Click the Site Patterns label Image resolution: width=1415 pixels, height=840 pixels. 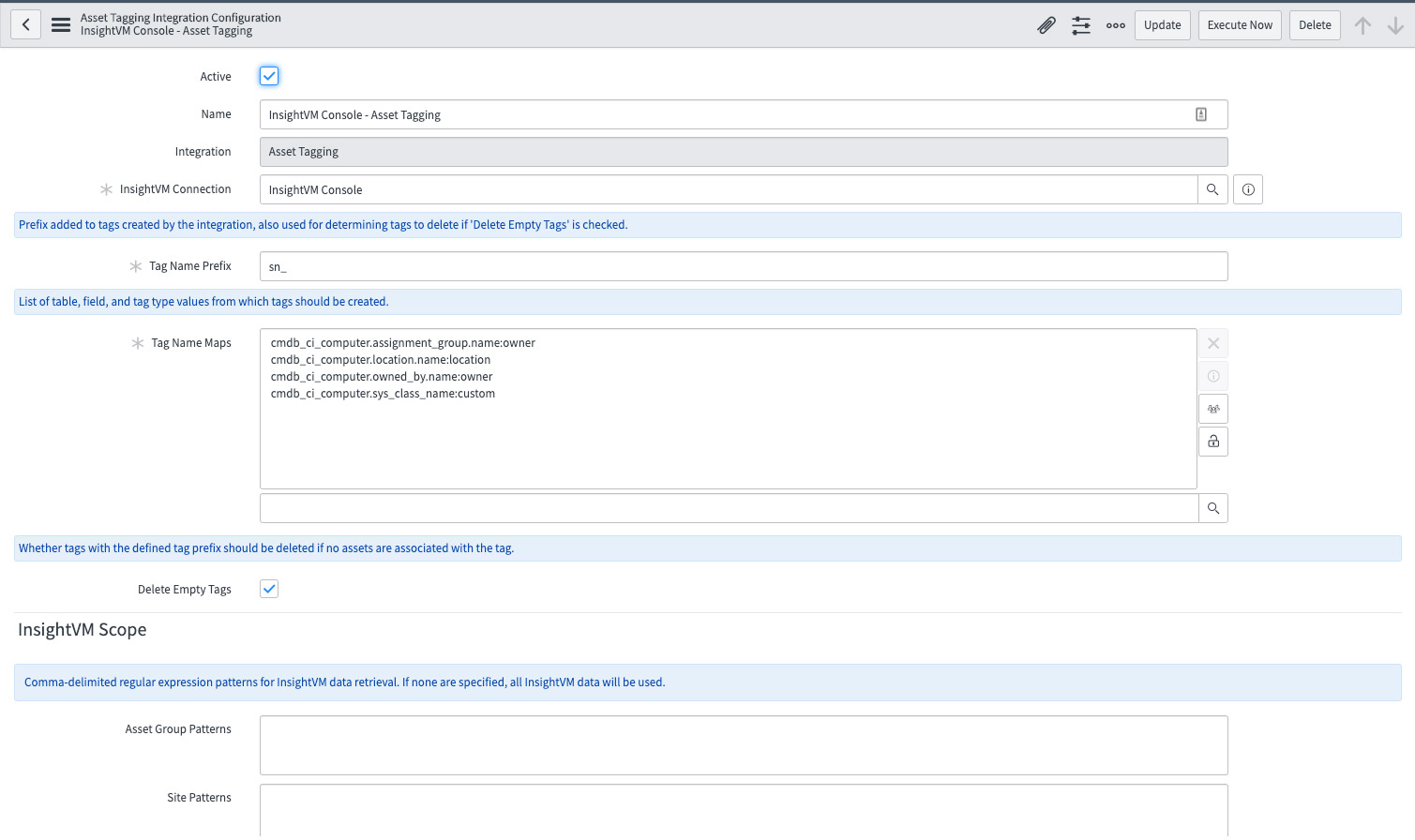point(199,798)
